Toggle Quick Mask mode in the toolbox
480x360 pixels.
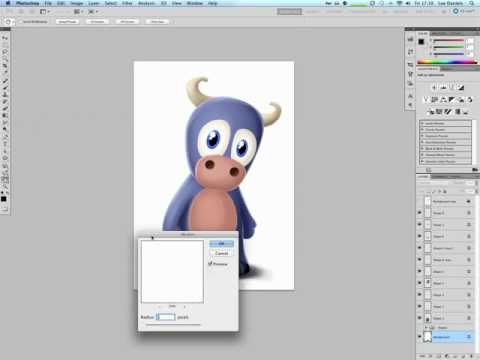[x=5, y=209]
